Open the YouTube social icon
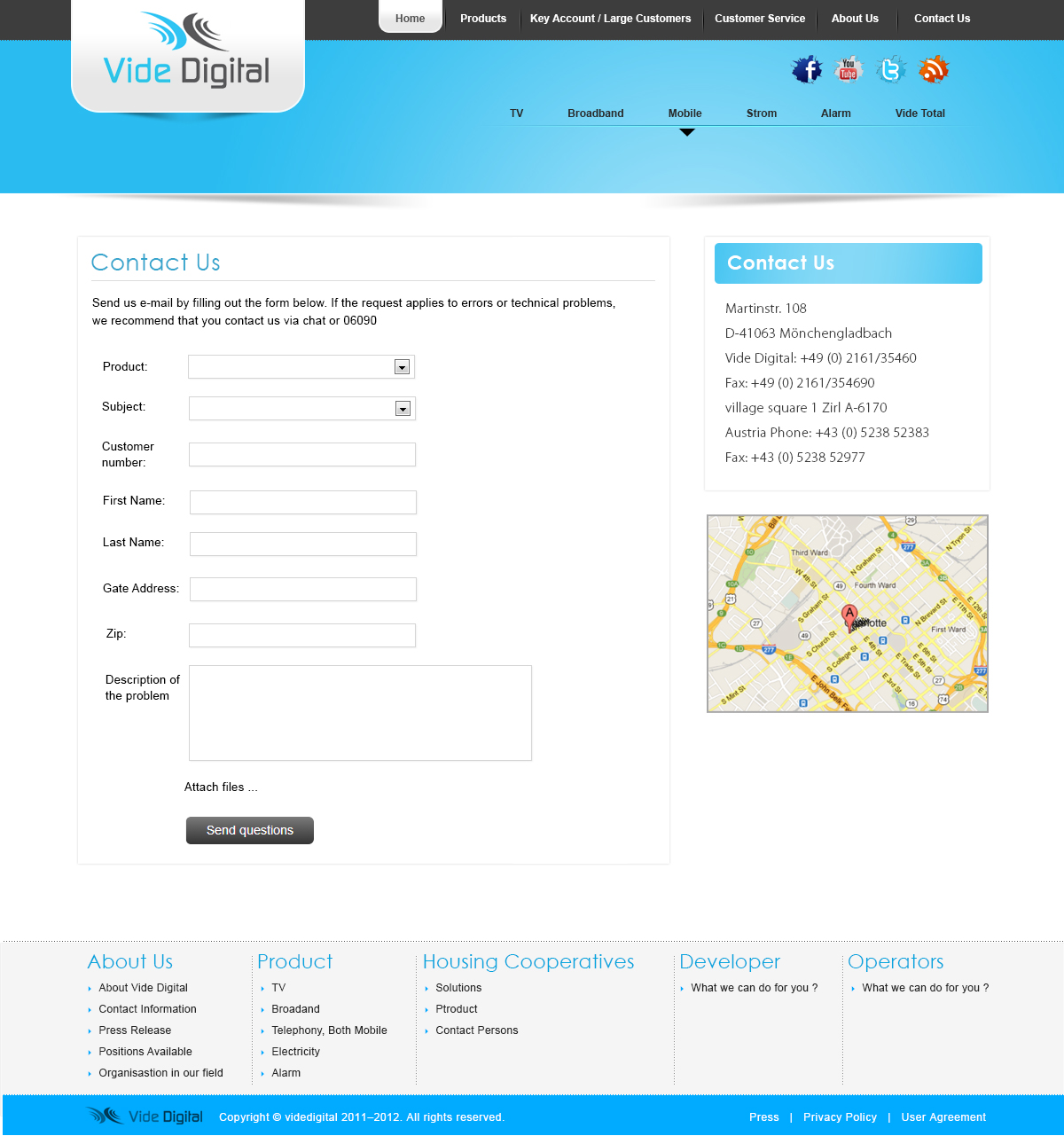 (849, 69)
